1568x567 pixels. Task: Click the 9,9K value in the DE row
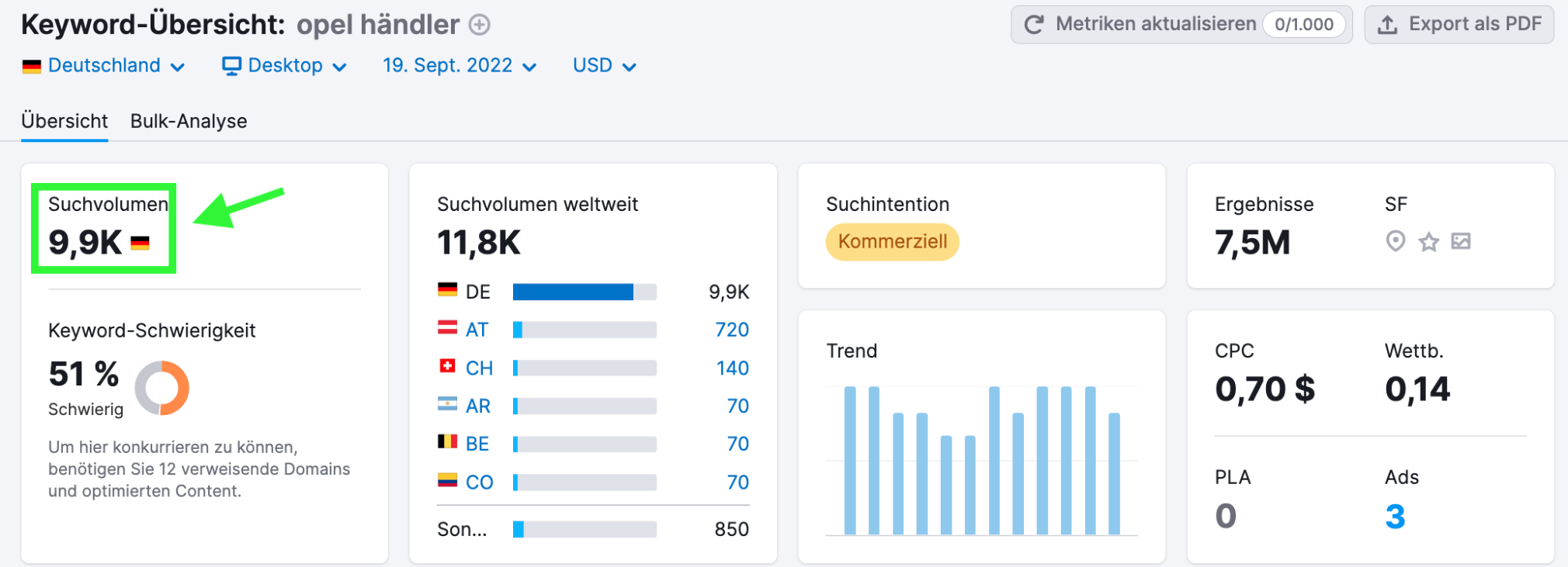(729, 292)
